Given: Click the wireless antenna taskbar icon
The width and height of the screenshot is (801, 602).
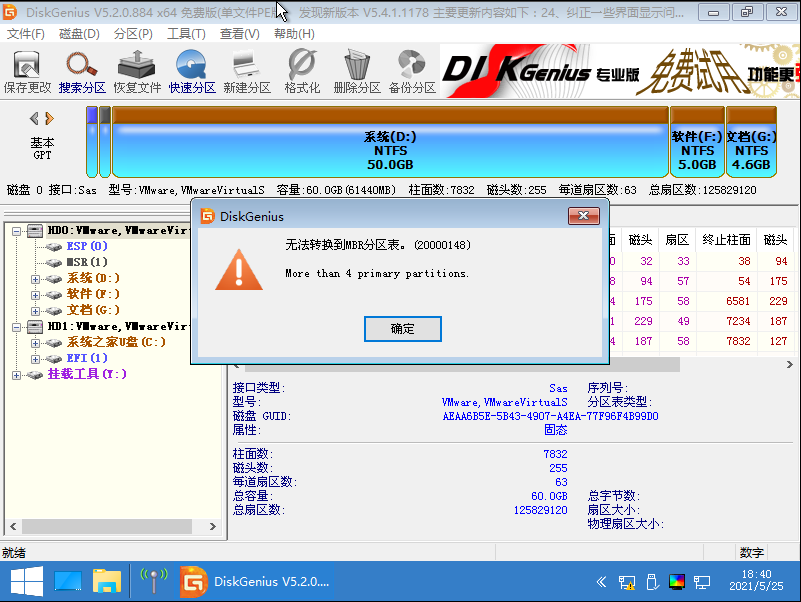Looking at the screenshot, I should [154, 581].
